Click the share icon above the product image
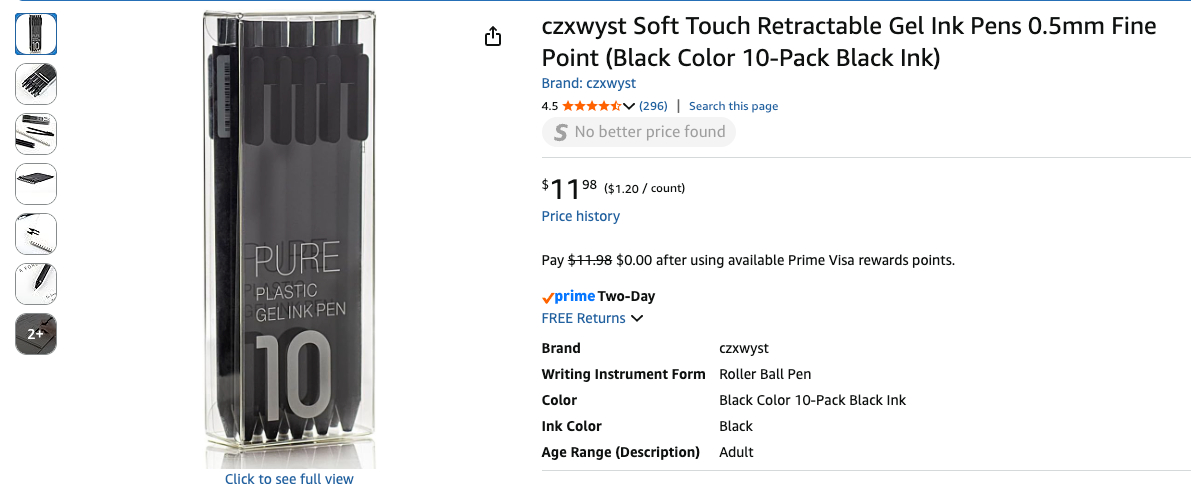 [492, 37]
